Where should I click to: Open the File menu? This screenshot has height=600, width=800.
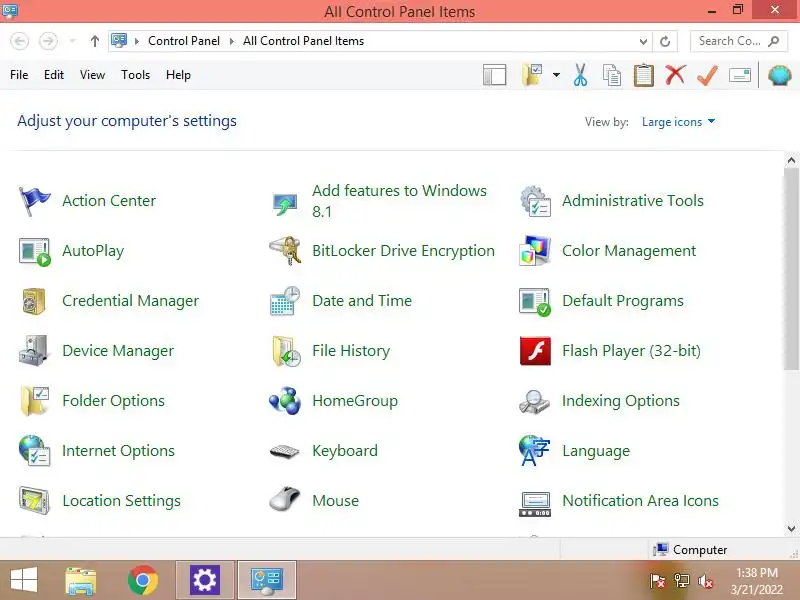19,75
